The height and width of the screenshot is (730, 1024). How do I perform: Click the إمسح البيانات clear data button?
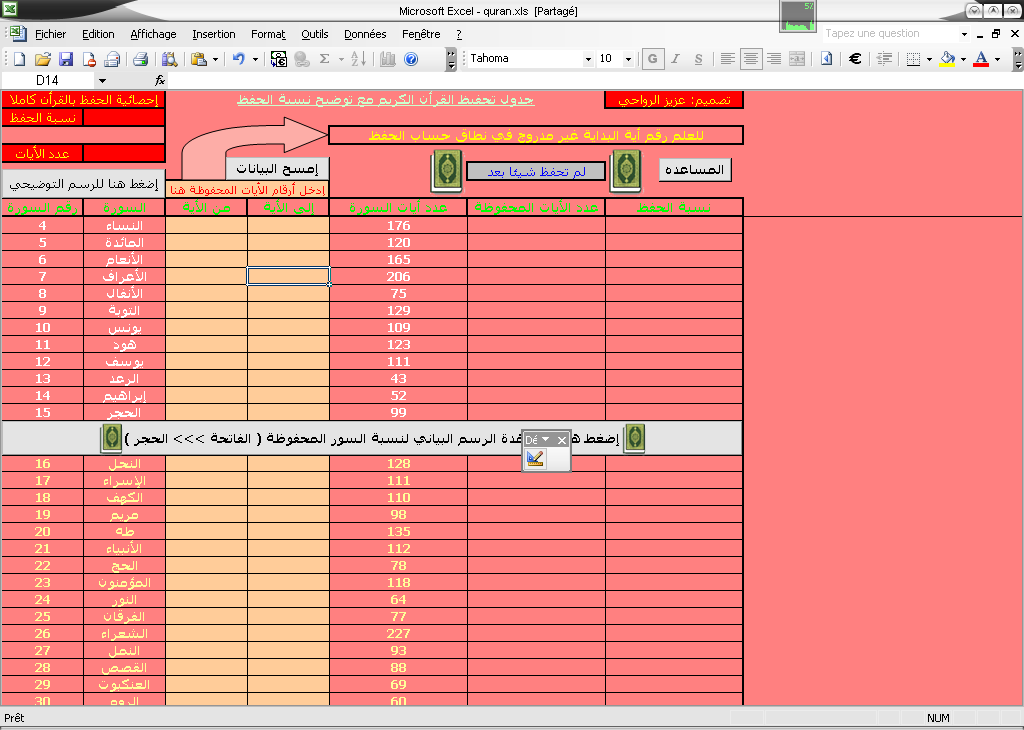[277, 168]
